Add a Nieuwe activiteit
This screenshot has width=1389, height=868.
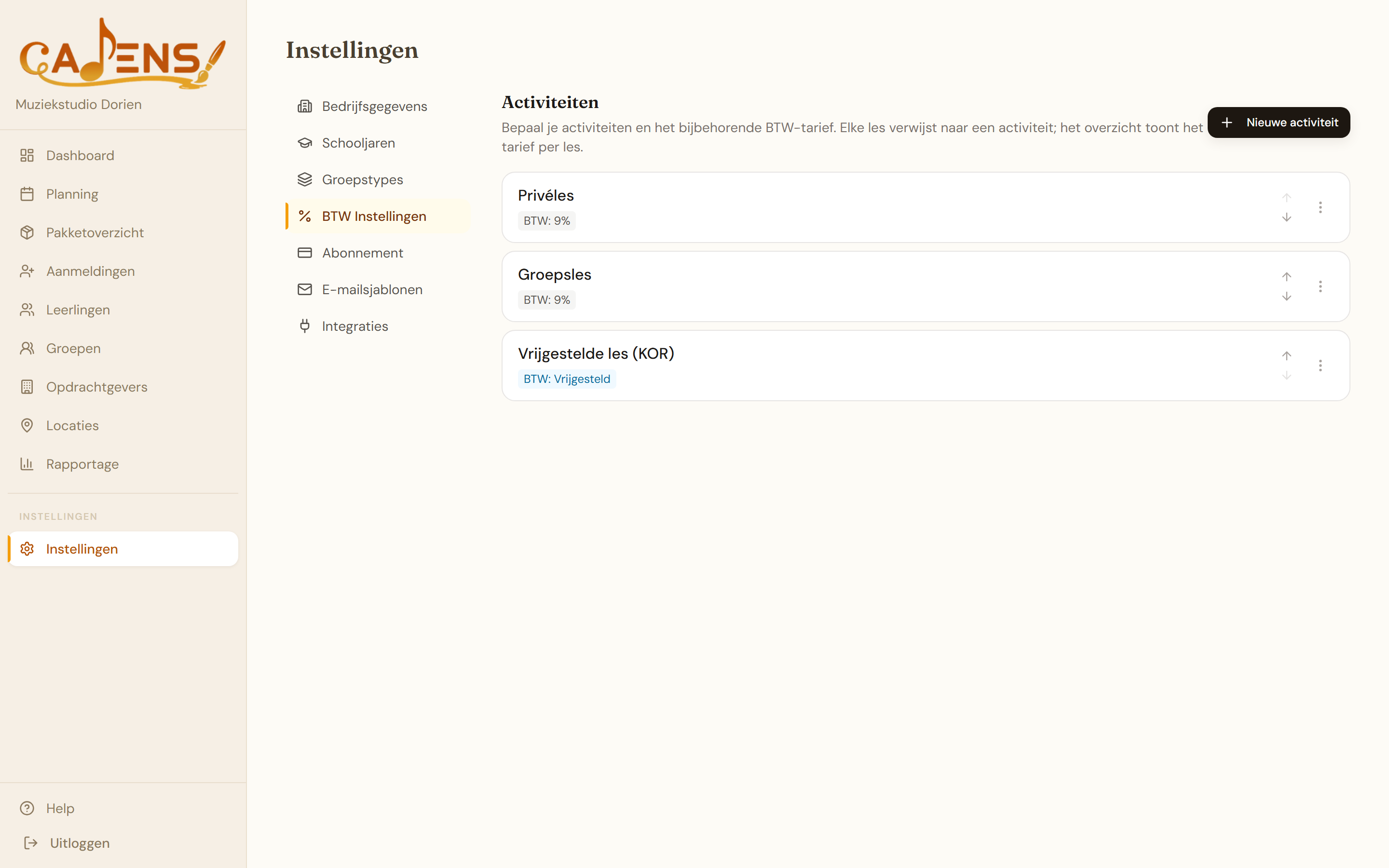coord(1279,122)
